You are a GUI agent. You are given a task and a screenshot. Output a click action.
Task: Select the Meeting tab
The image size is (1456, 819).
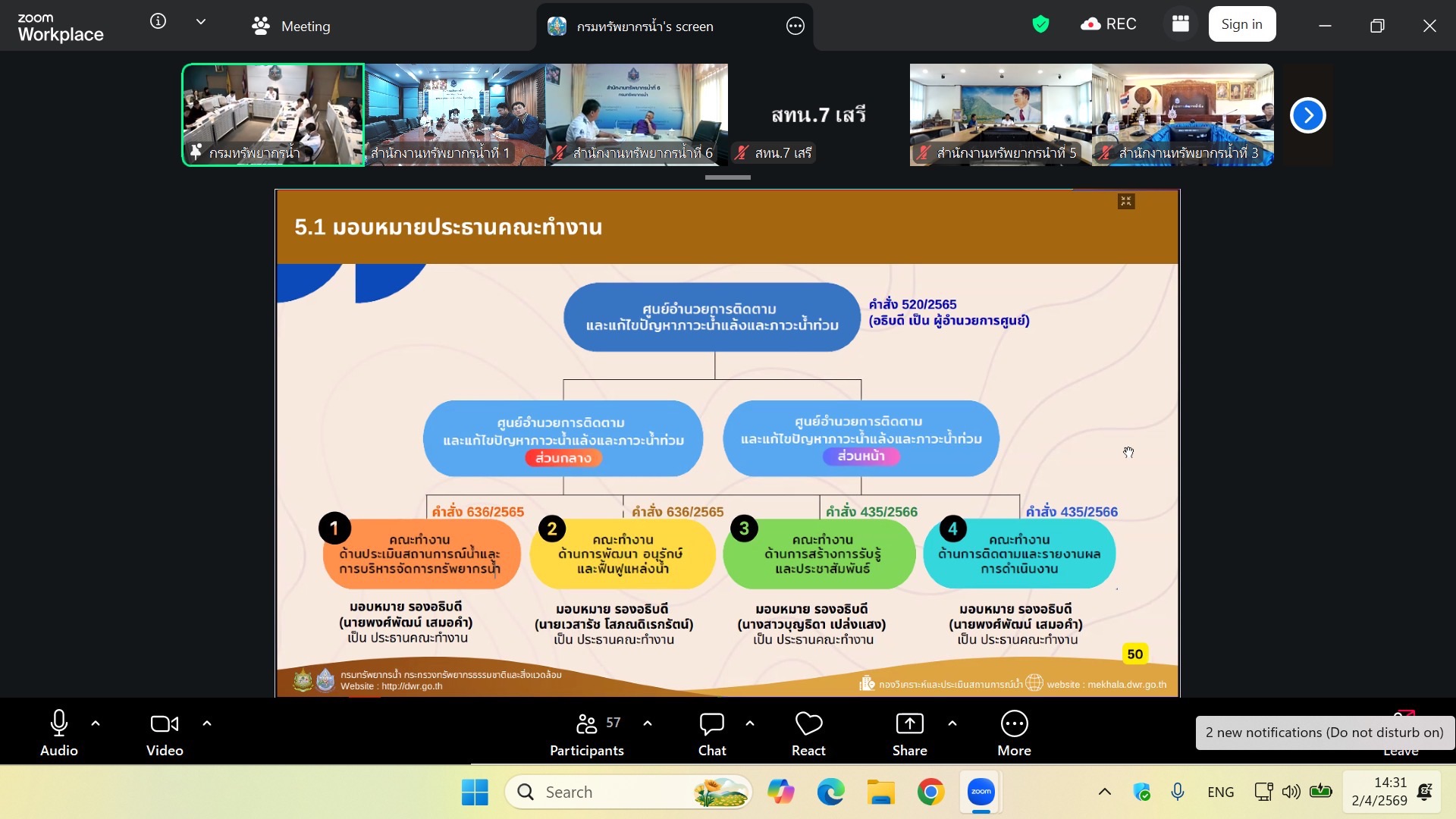point(291,27)
